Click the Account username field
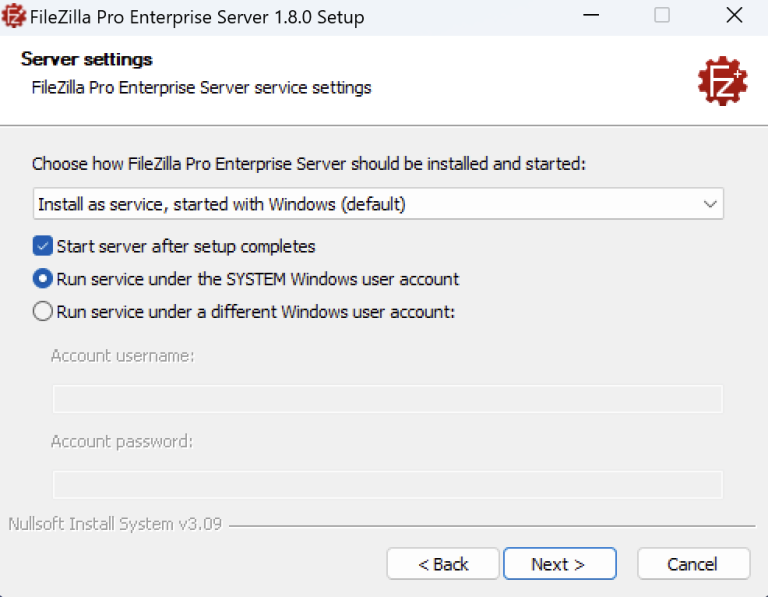 [387, 399]
